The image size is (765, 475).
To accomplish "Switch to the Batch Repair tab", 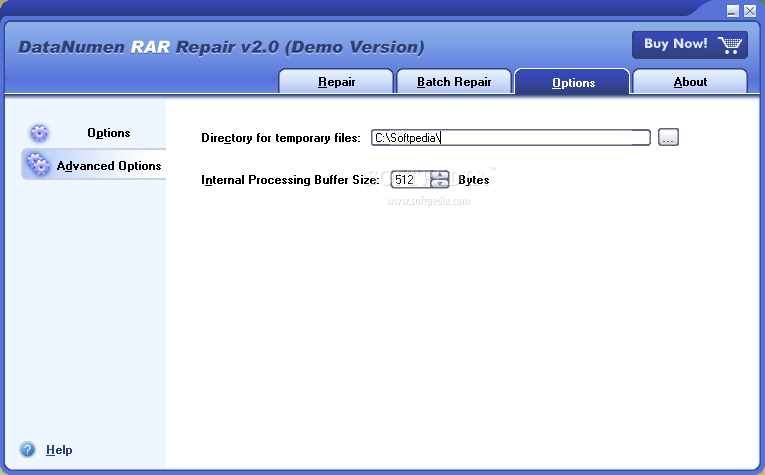I will click(x=454, y=81).
